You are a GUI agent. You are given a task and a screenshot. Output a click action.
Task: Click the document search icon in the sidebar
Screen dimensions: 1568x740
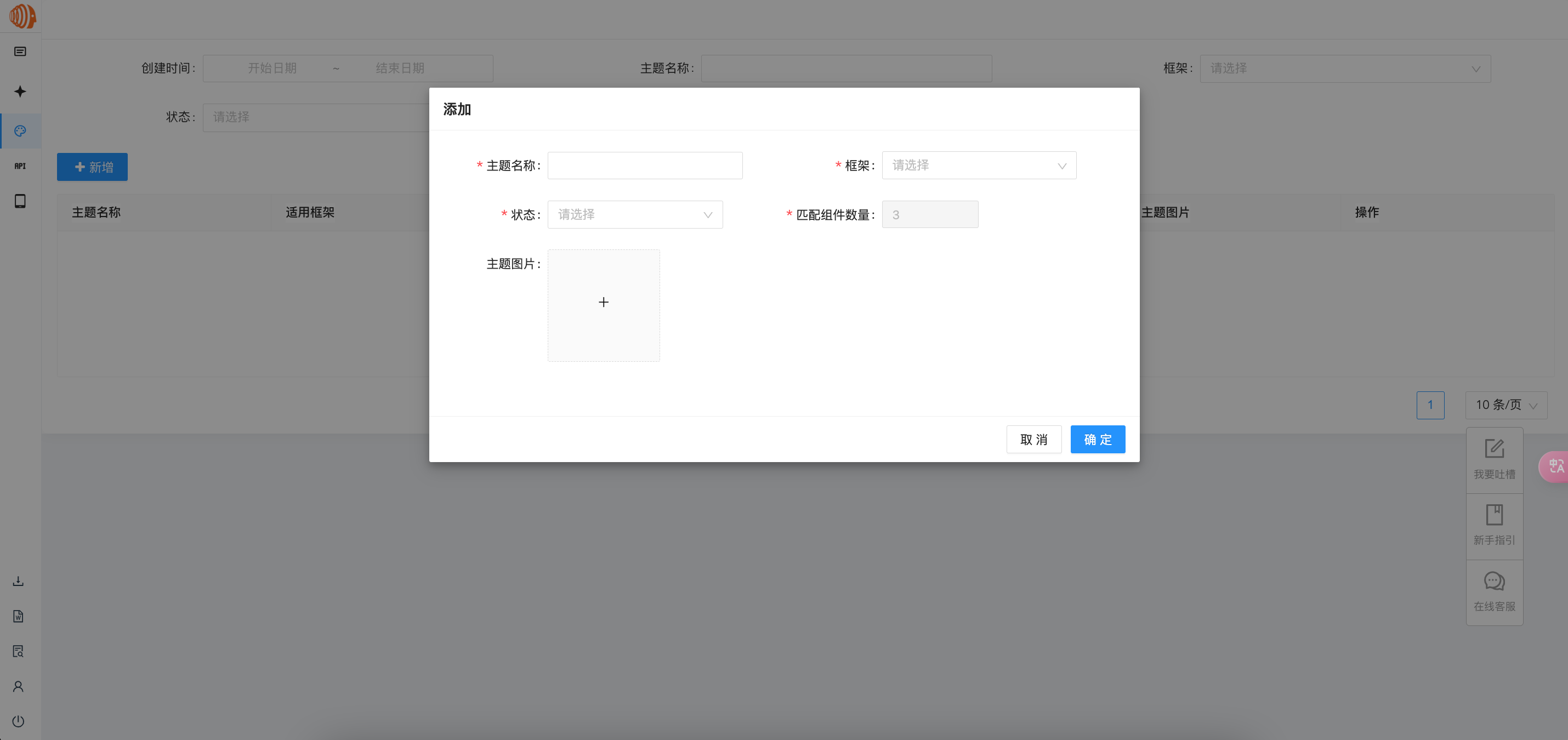[x=18, y=651]
